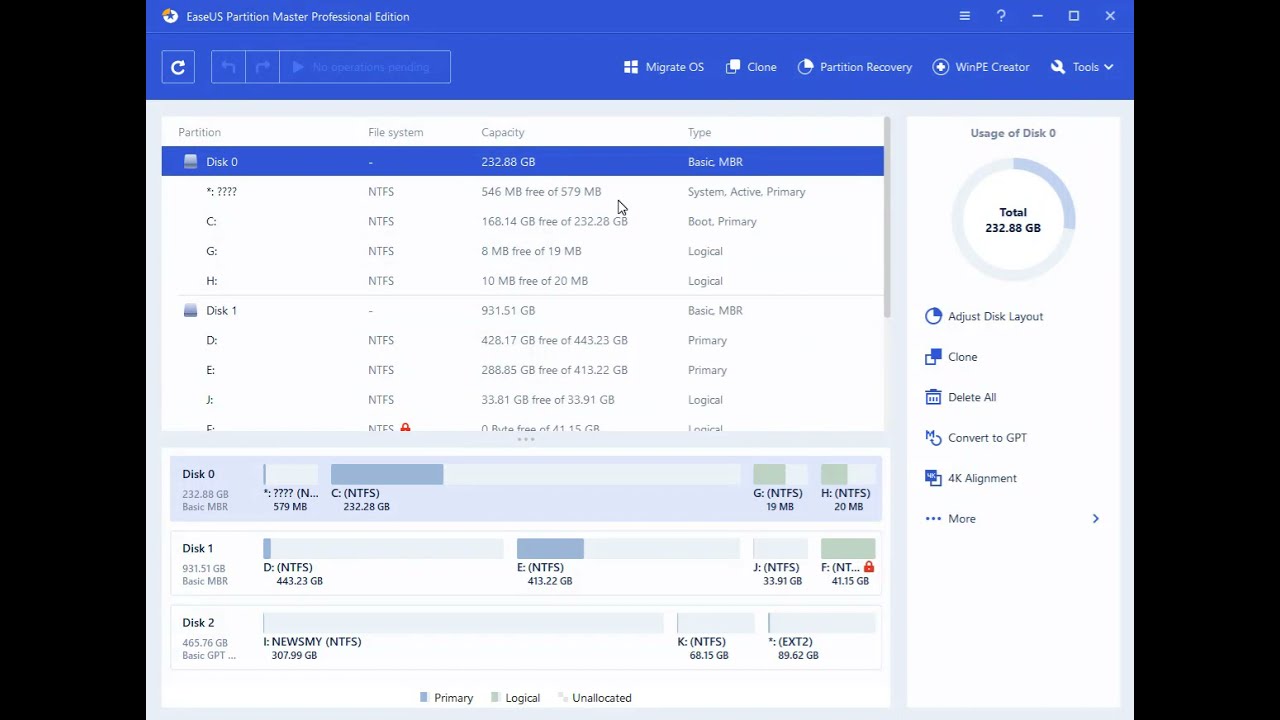
Task: Click the F: block with red lock icon
Action: pos(848,562)
